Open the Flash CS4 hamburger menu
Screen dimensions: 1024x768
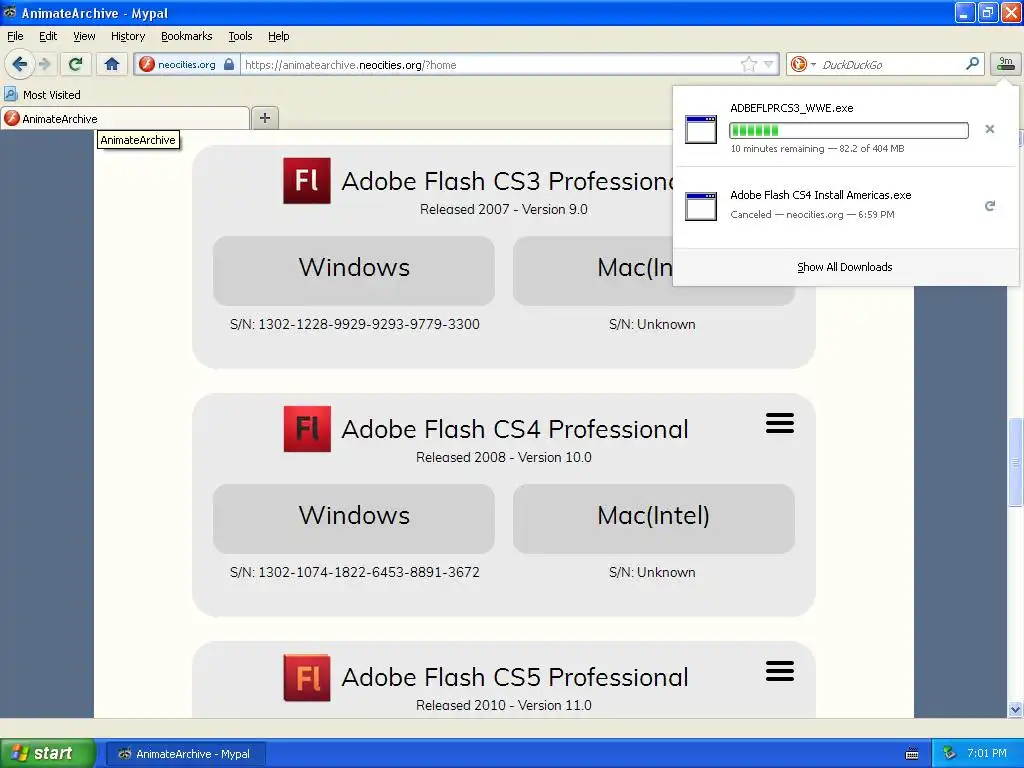point(780,423)
